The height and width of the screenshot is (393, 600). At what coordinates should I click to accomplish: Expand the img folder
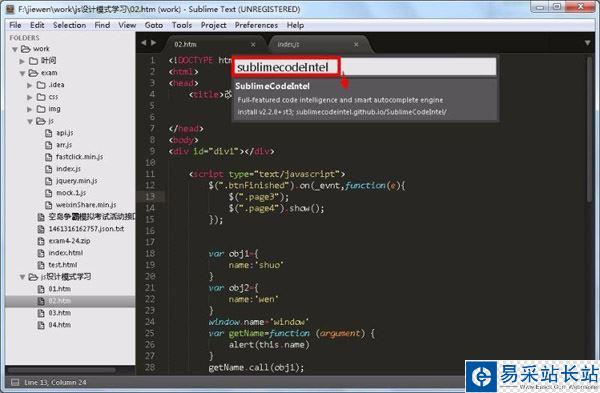click(x=29, y=109)
